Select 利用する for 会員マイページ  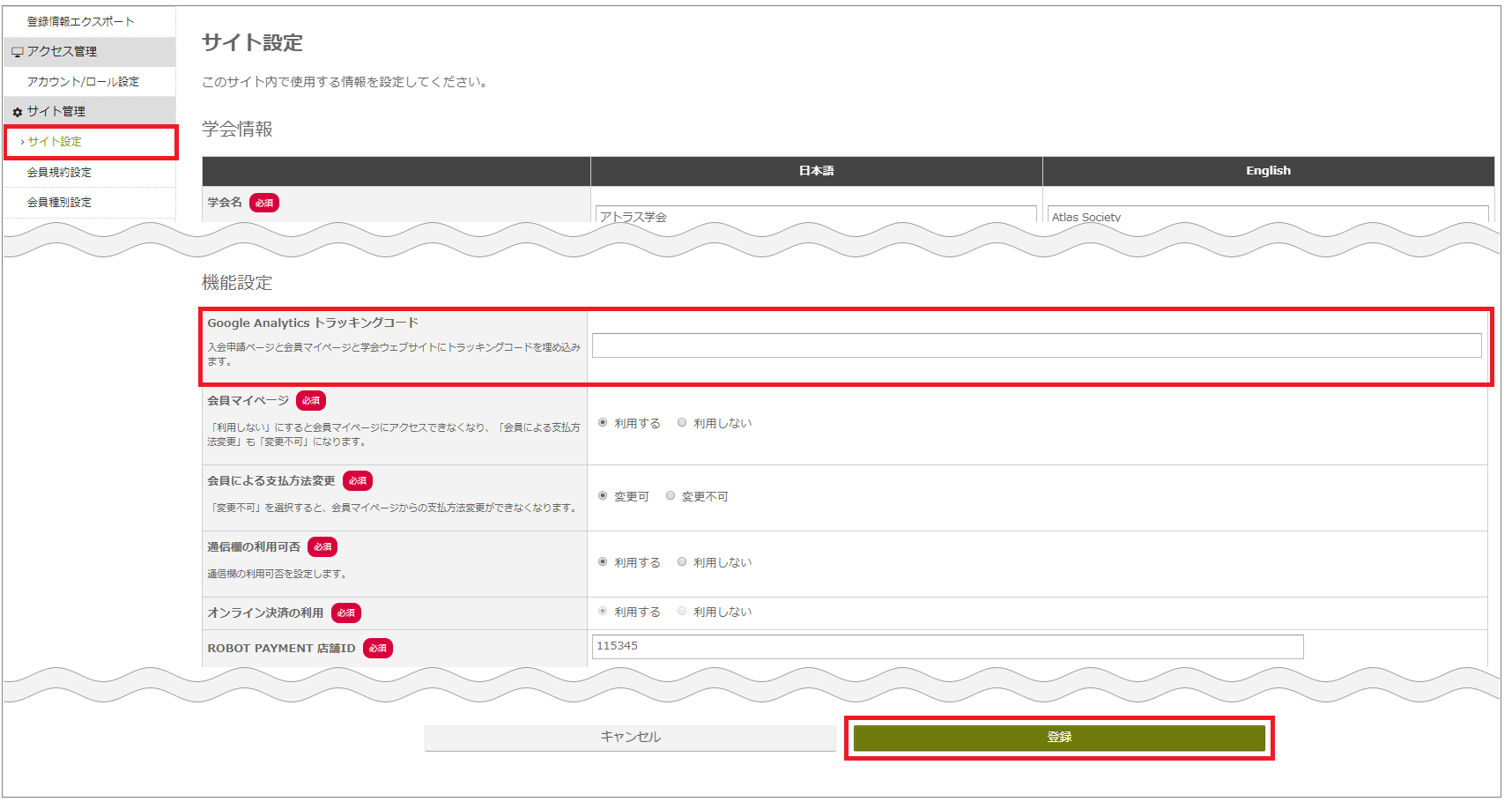[x=603, y=423]
